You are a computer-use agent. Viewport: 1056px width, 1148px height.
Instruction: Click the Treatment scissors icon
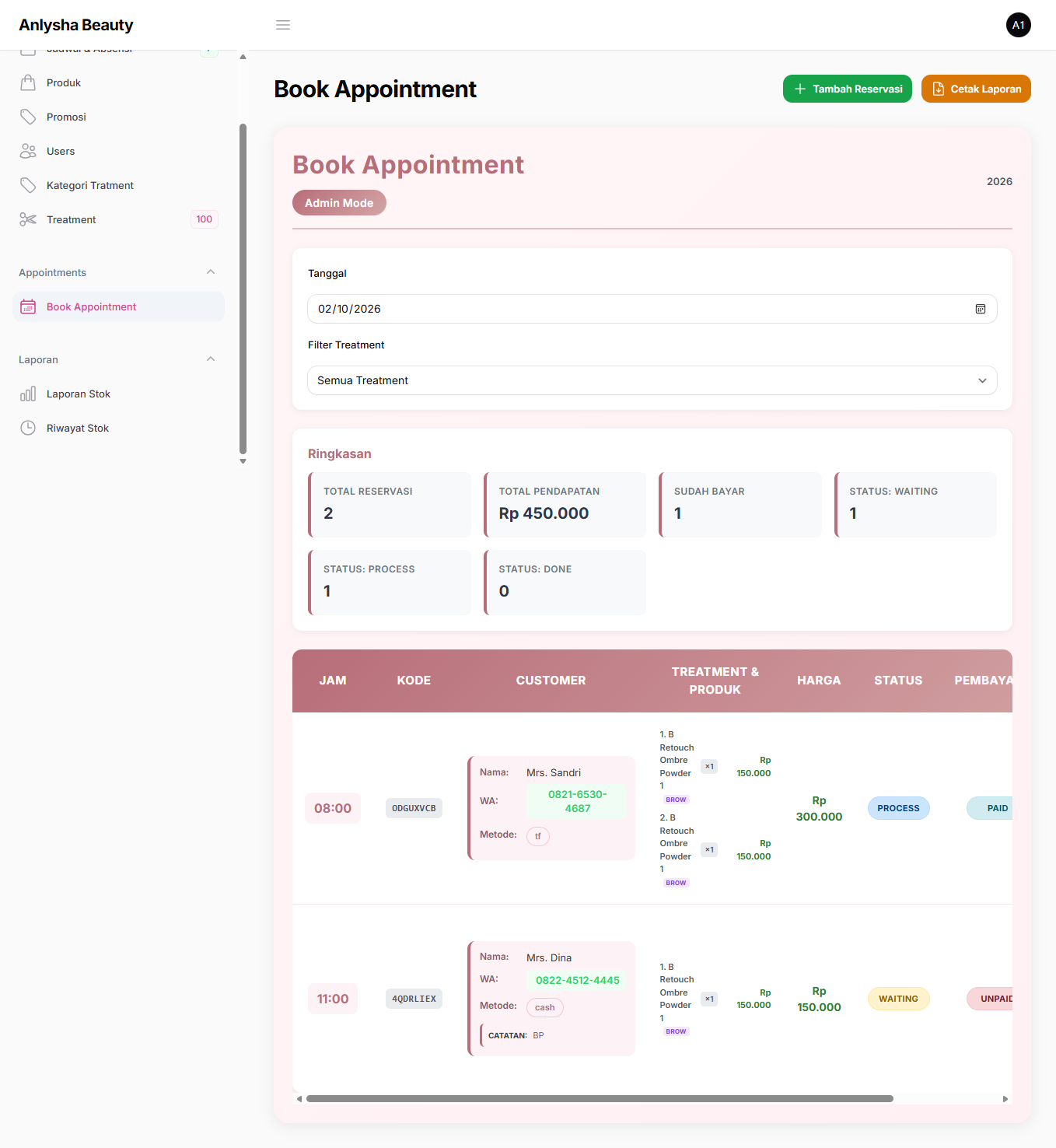click(x=28, y=219)
